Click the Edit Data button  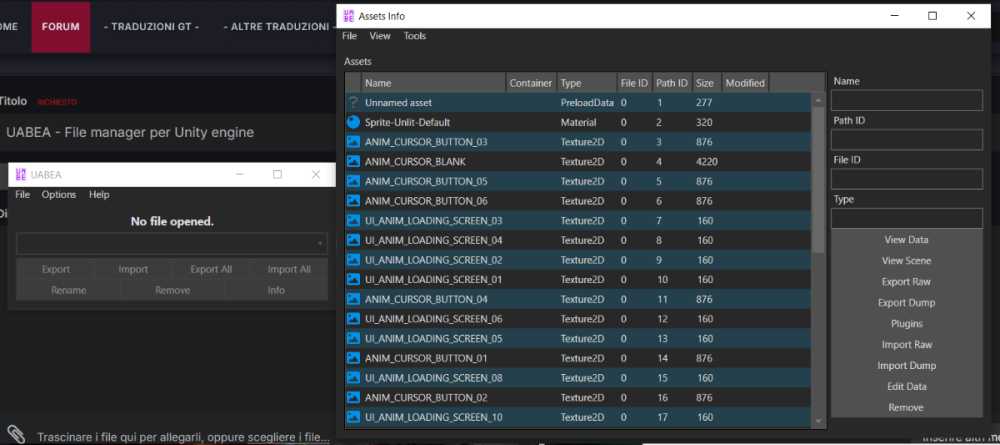(x=906, y=386)
